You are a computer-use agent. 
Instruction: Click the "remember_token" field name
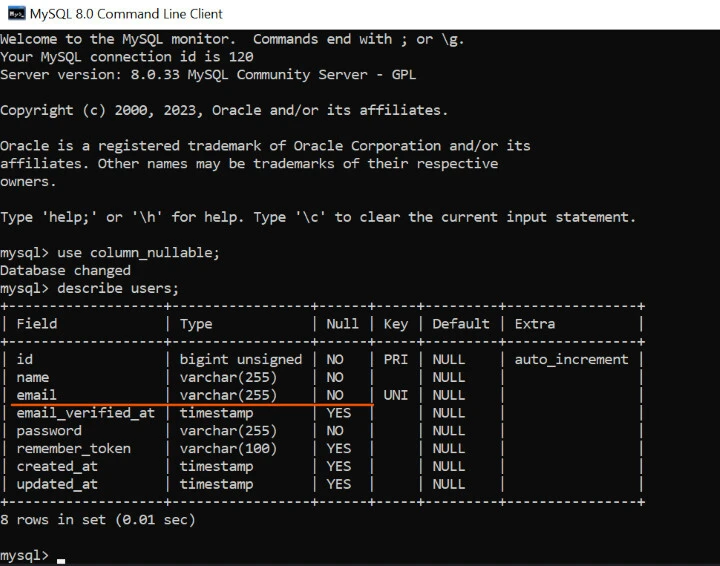73,448
